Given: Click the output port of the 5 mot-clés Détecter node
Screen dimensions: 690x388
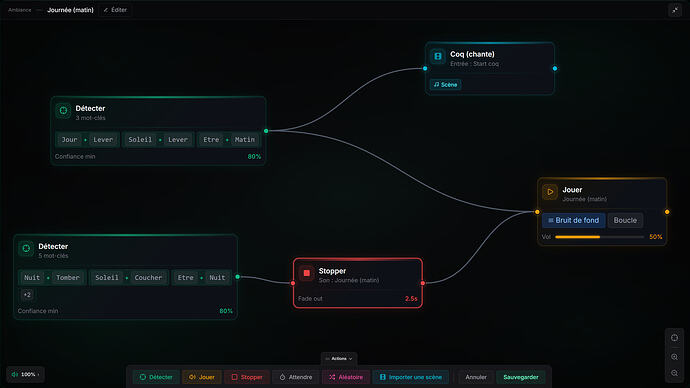Looking at the screenshot, I should [238, 277].
